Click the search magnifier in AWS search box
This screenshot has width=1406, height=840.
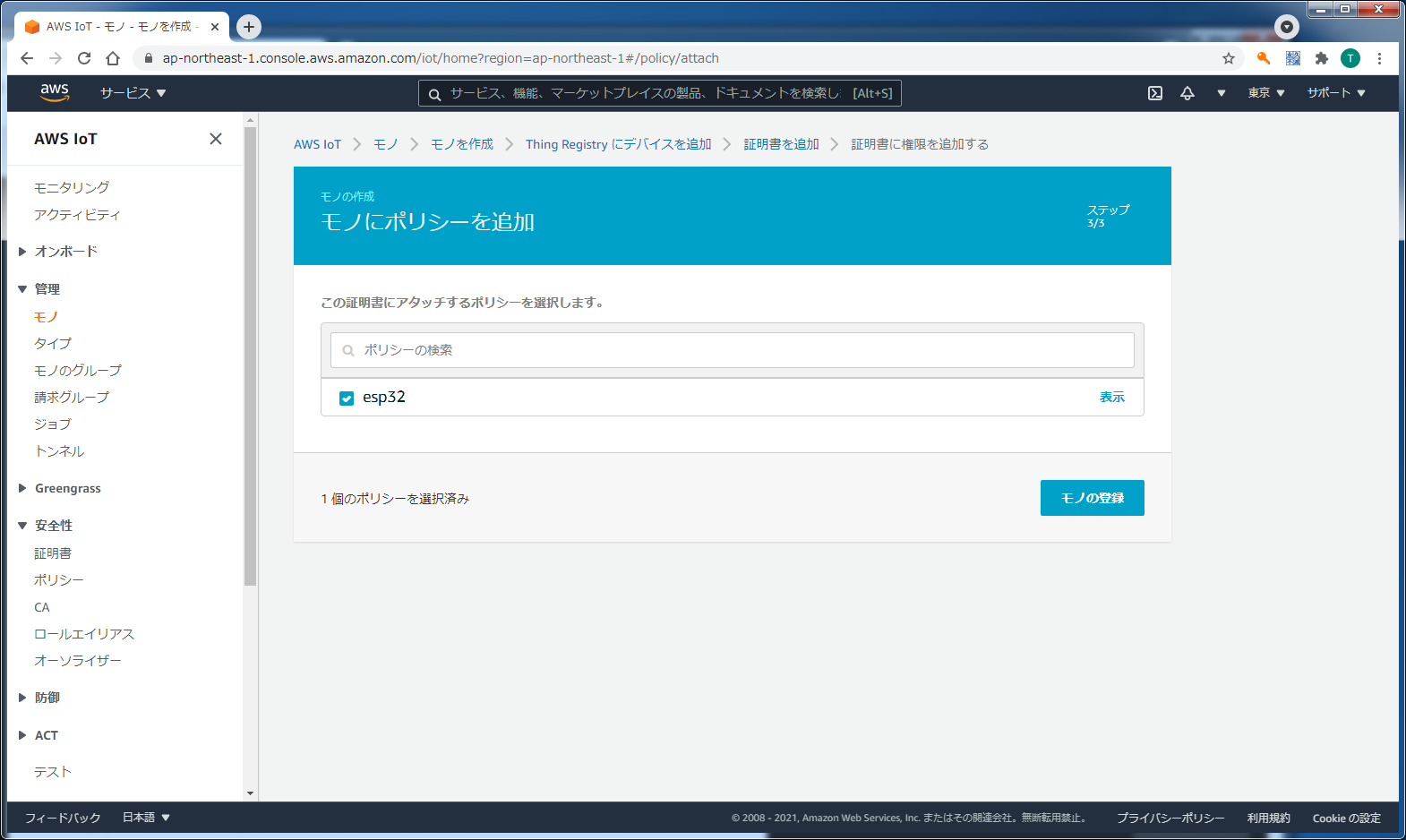(434, 94)
